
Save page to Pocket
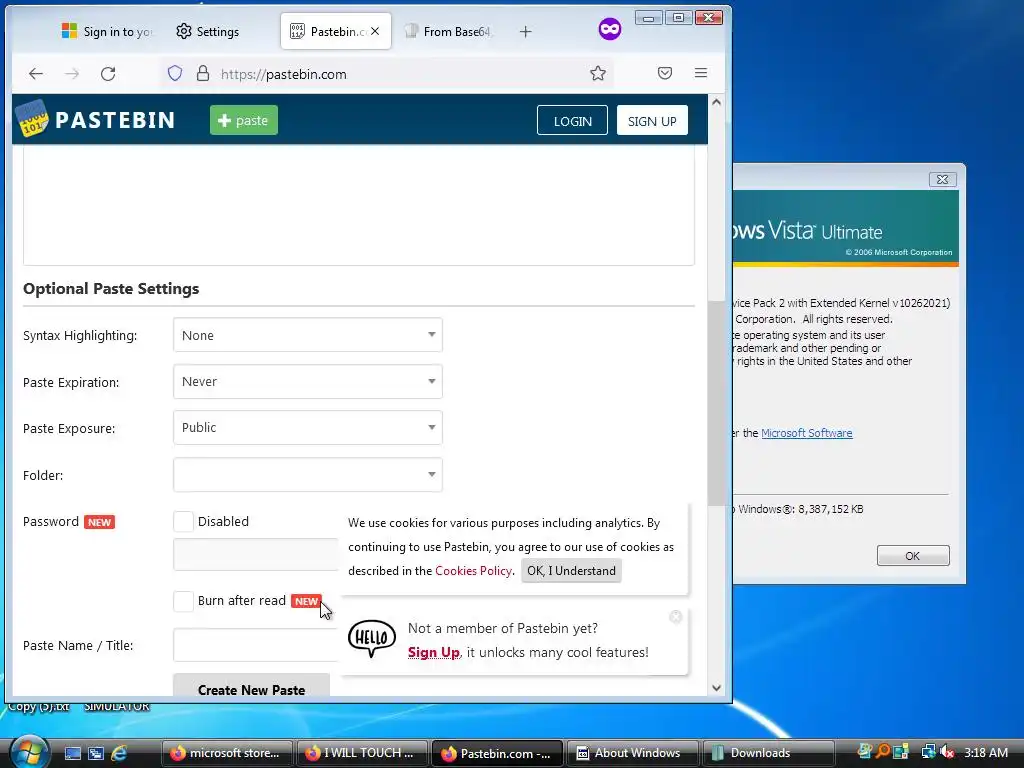click(665, 73)
